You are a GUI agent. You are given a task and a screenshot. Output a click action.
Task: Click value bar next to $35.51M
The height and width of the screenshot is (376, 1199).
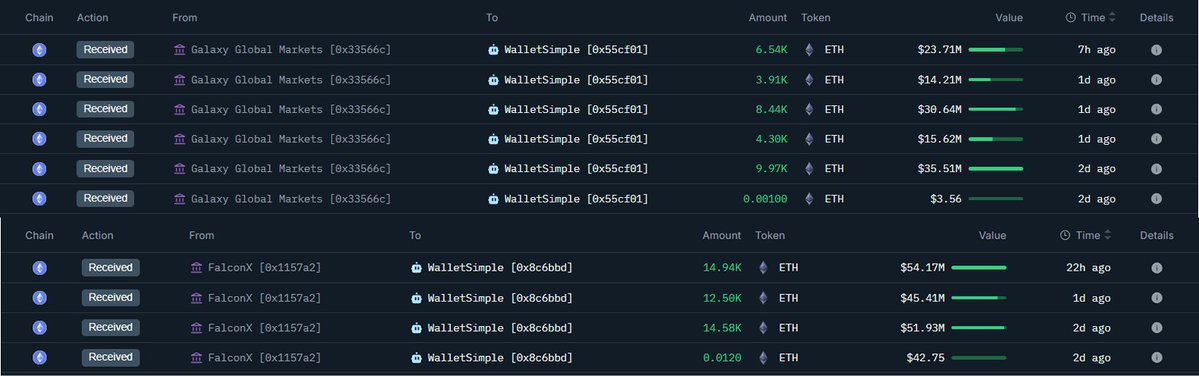(996, 168)
